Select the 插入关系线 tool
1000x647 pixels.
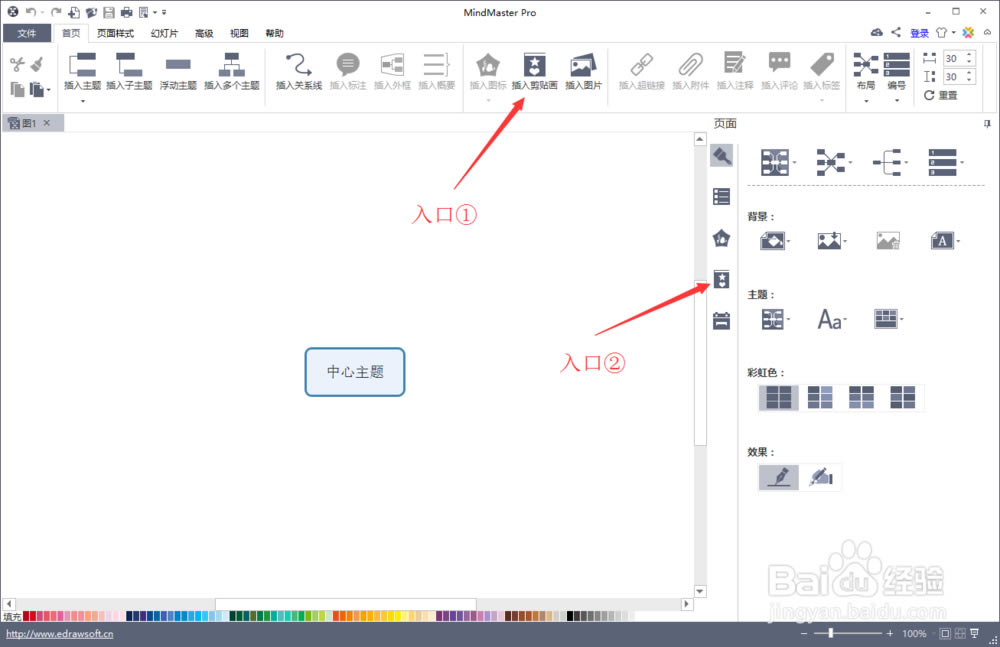coord(297,70)
